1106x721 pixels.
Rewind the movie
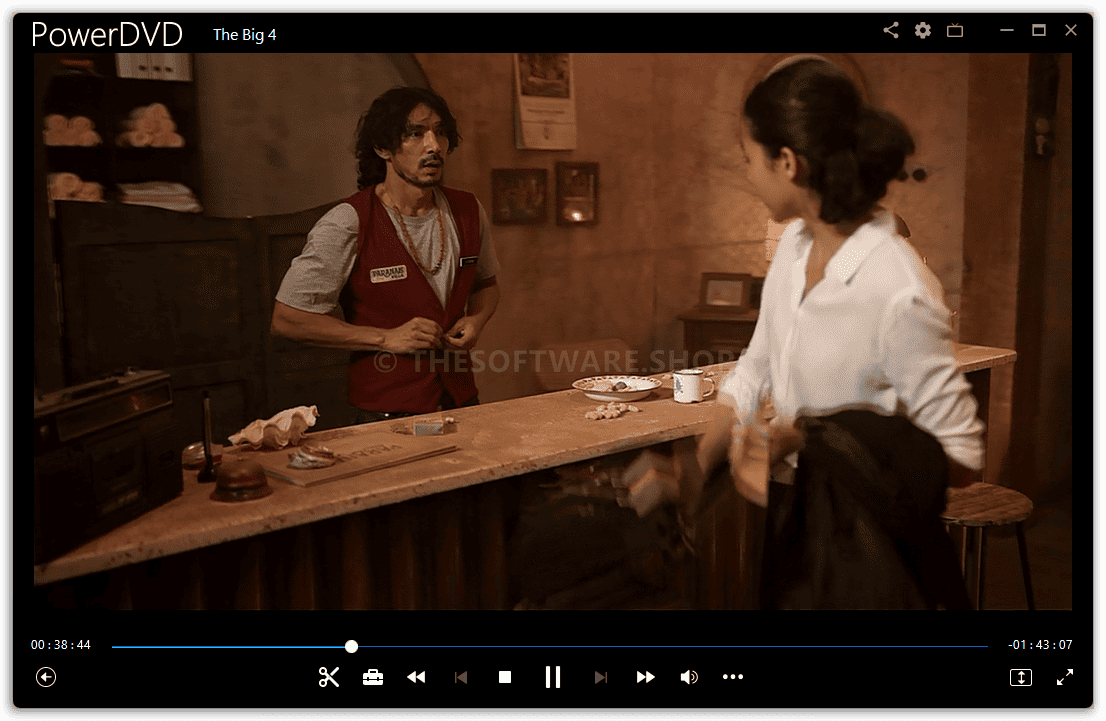416,677
